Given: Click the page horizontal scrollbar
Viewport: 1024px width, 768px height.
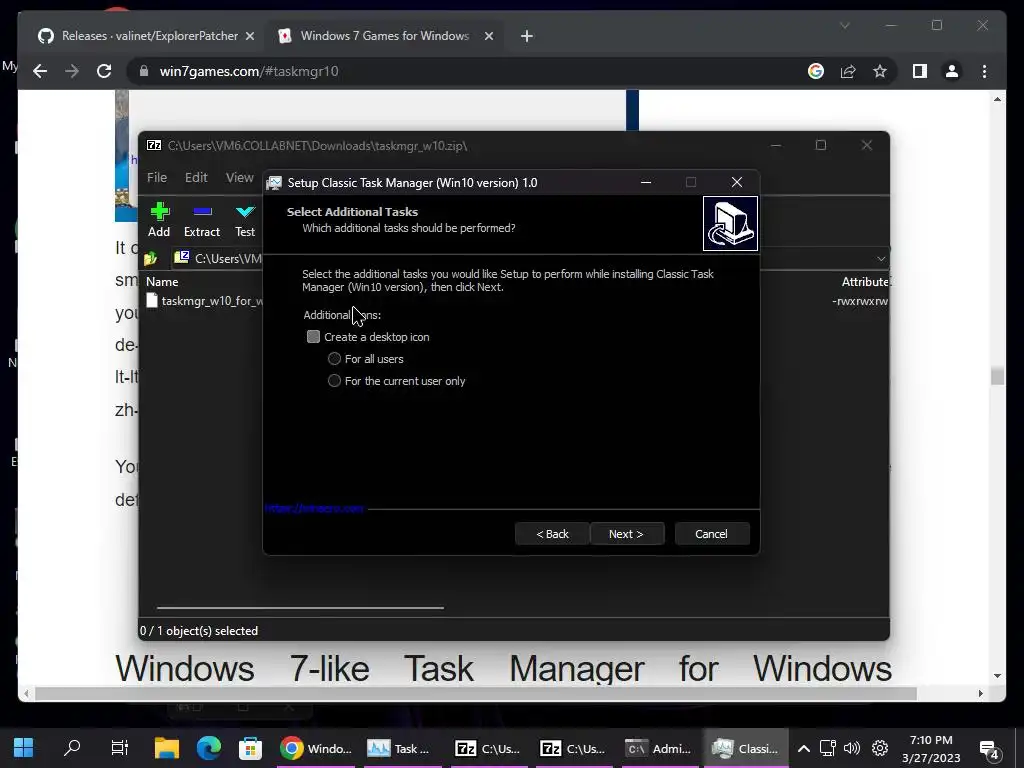Looking at the screenshot, I should pyautogui.click(x=475, y=694).
